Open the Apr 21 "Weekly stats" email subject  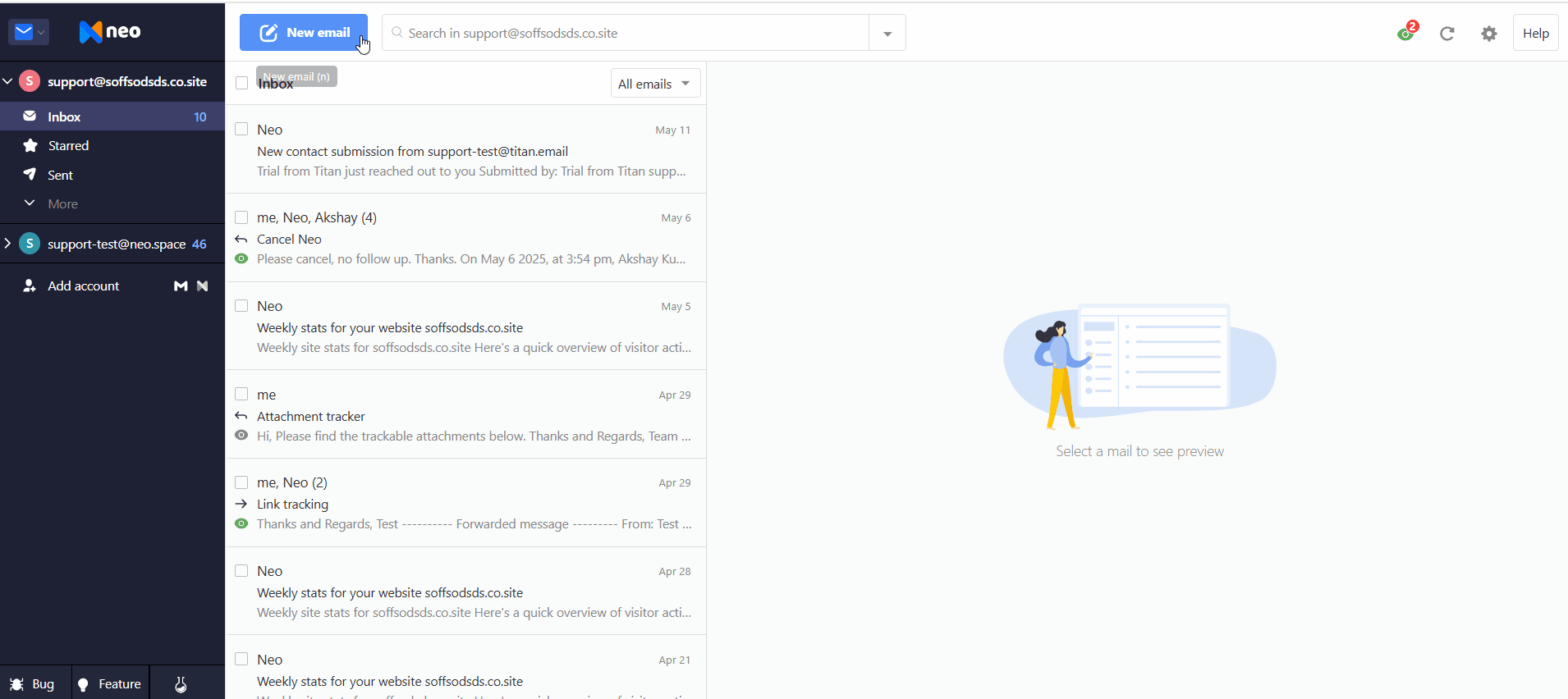click(390, 681)
